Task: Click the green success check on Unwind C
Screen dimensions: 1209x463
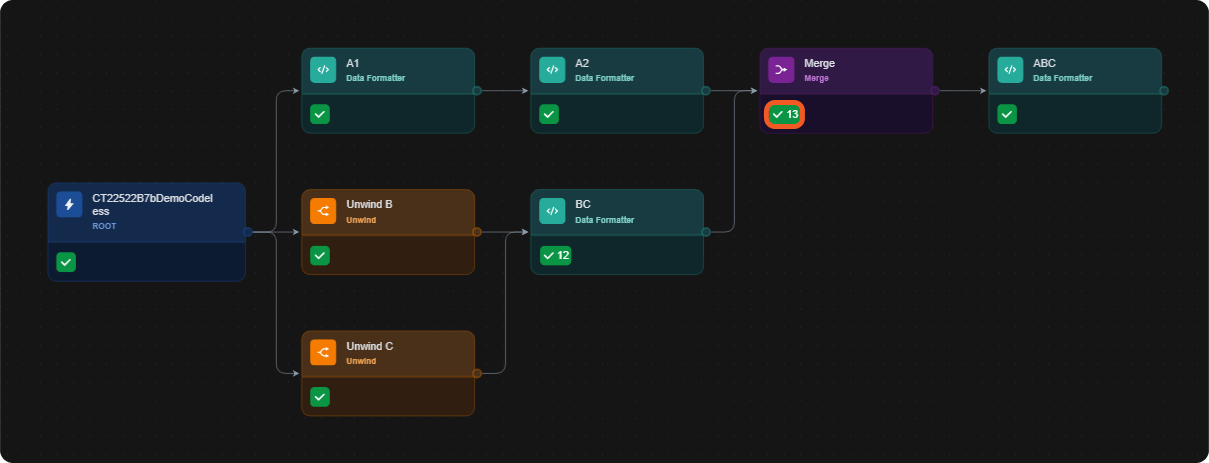Action: tap(320, 397)
